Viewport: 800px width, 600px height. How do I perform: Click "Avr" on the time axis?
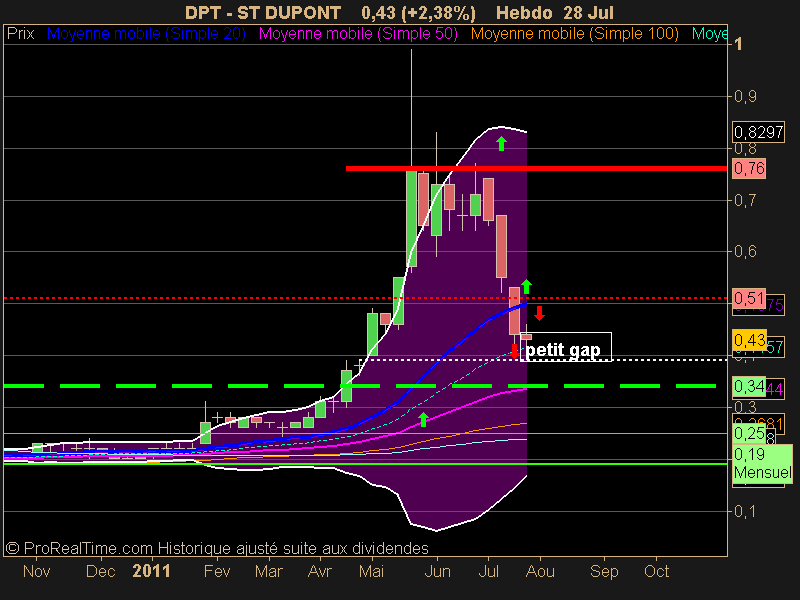click(x=320, y=571)
